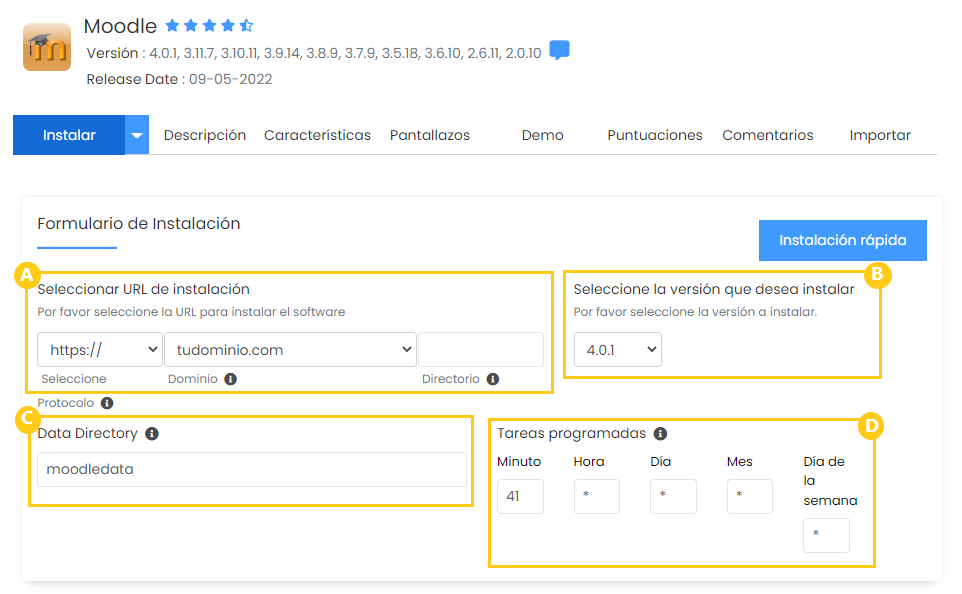Click the Moodle application logo icon
Image resolution: width=962 pixels, height=594 pixels.
coord(47,47)
